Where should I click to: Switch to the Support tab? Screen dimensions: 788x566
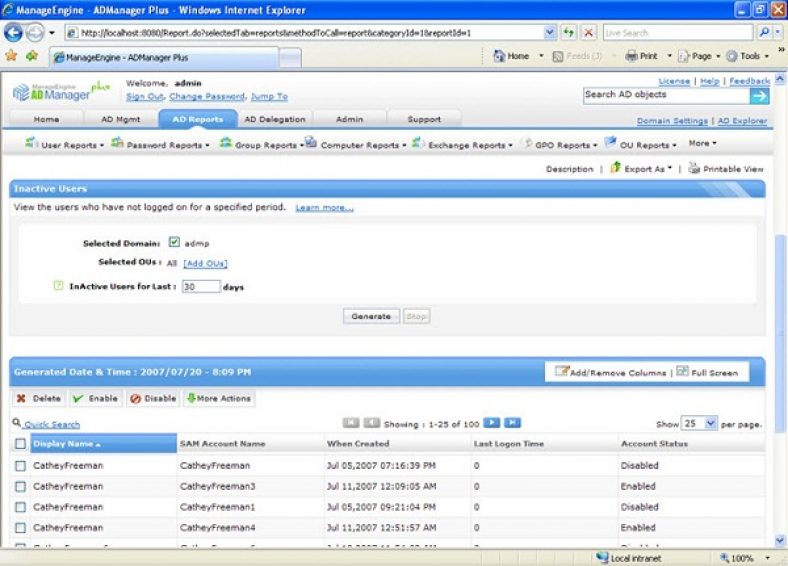[424, 119]
